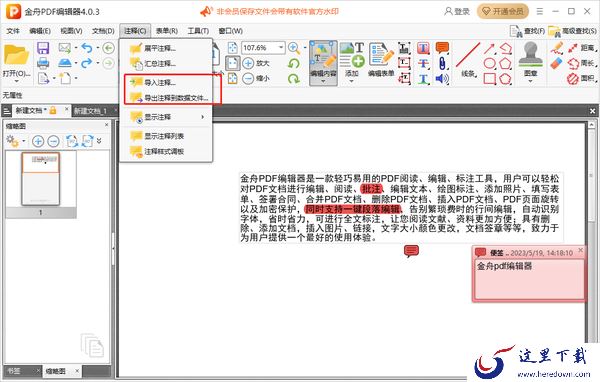600x382 pixels.
Task: Select the Arrow drawing tool
Action: coord(490,48)
